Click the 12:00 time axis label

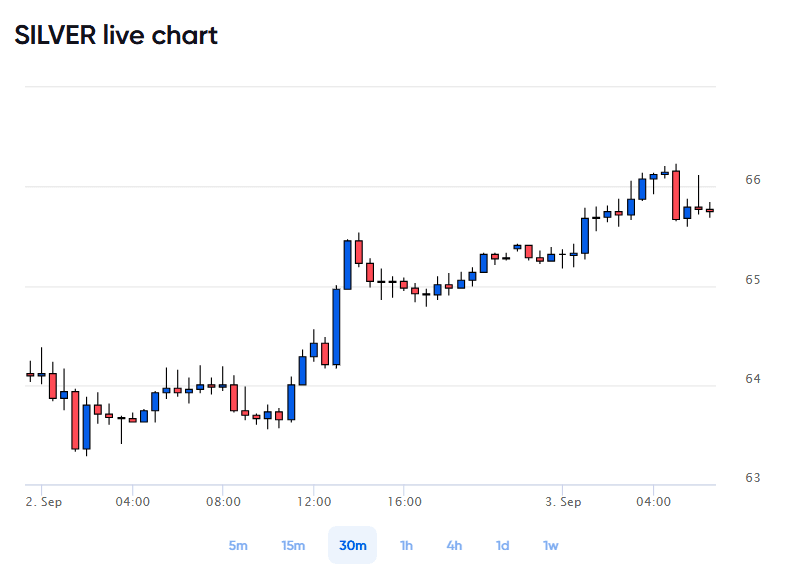coord(314,502)
